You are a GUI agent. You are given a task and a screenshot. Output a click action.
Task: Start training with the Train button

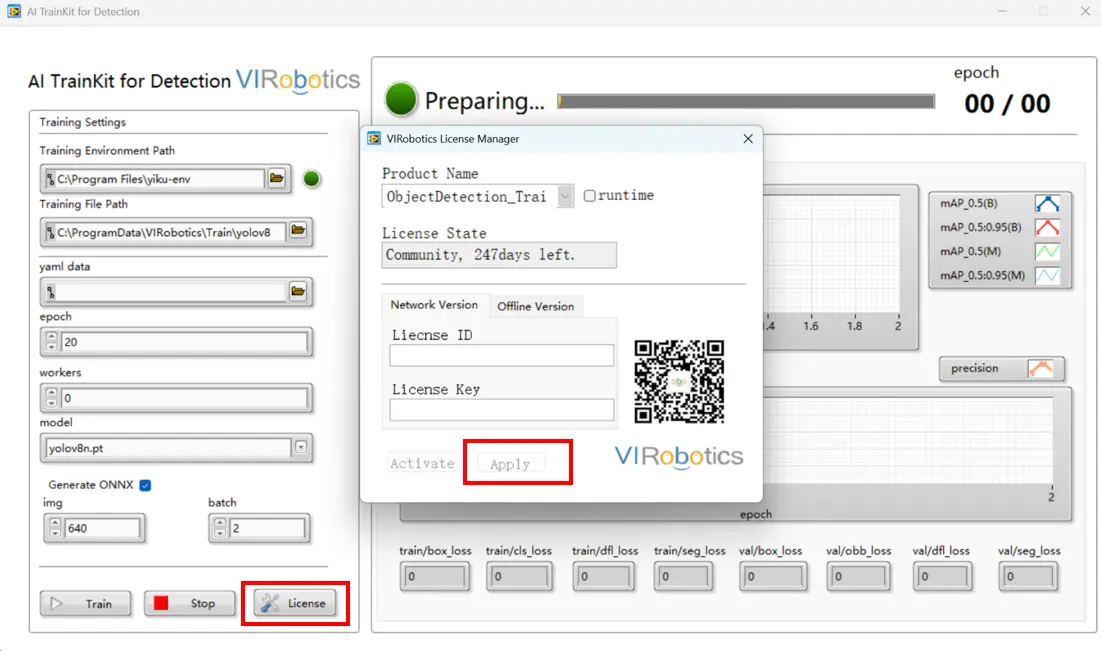pos(86,604)
